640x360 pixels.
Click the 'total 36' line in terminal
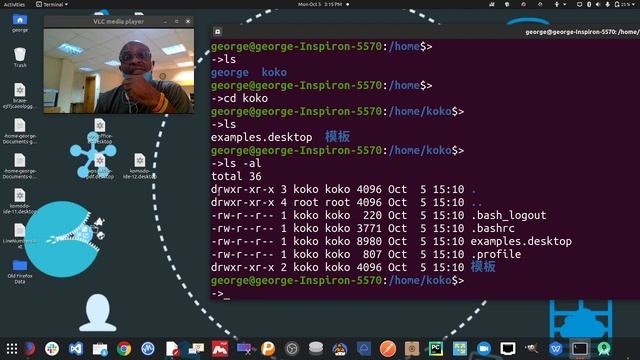[236, 176]
